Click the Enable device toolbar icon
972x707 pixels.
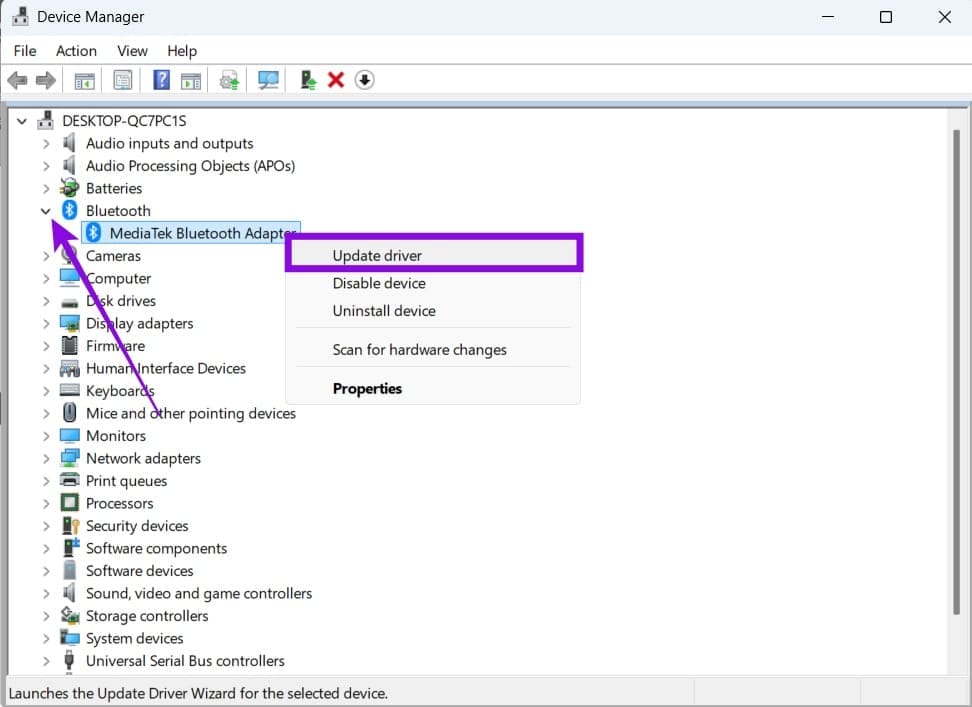308,80
